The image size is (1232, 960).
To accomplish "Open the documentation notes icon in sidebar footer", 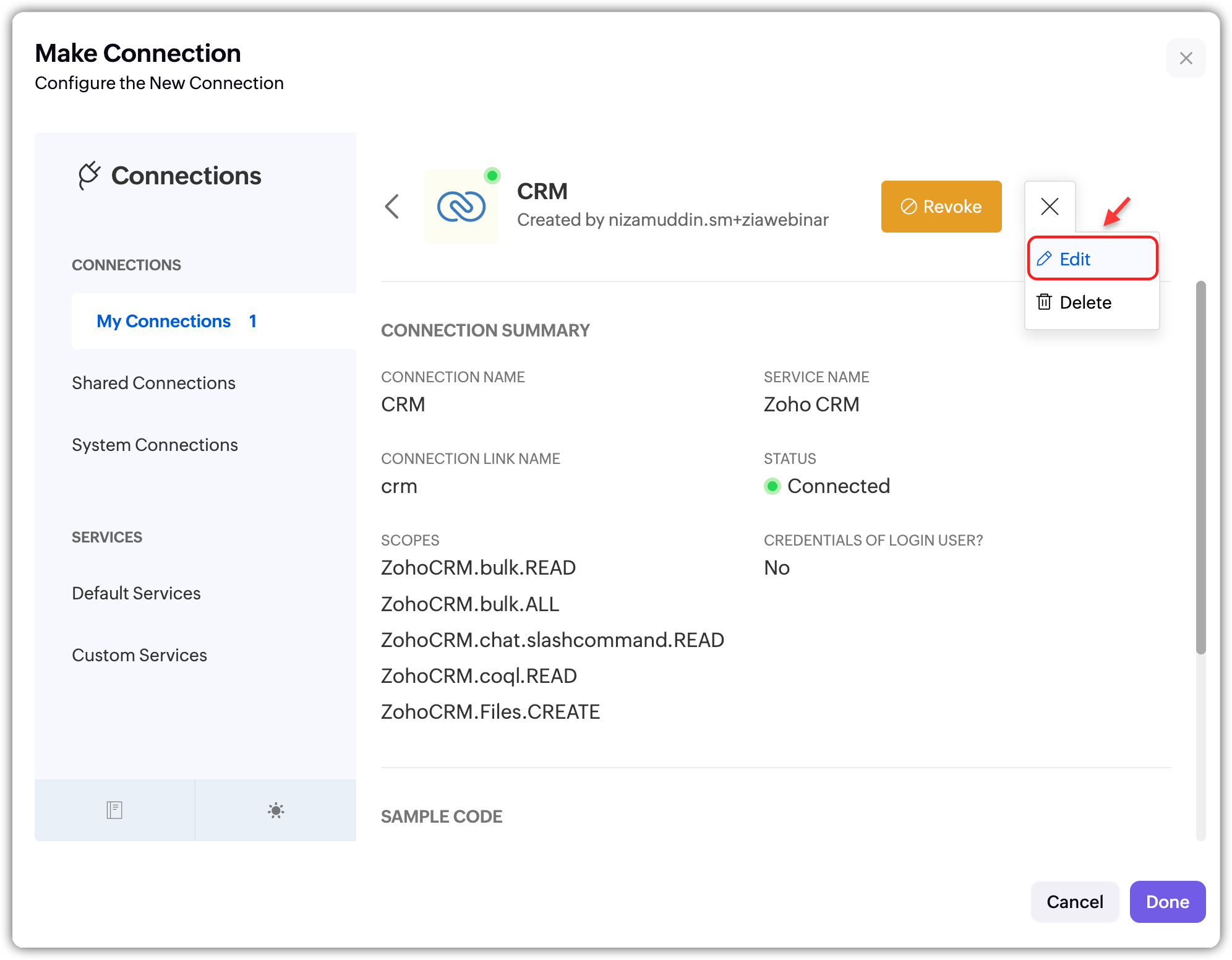I will click(114, 810).
